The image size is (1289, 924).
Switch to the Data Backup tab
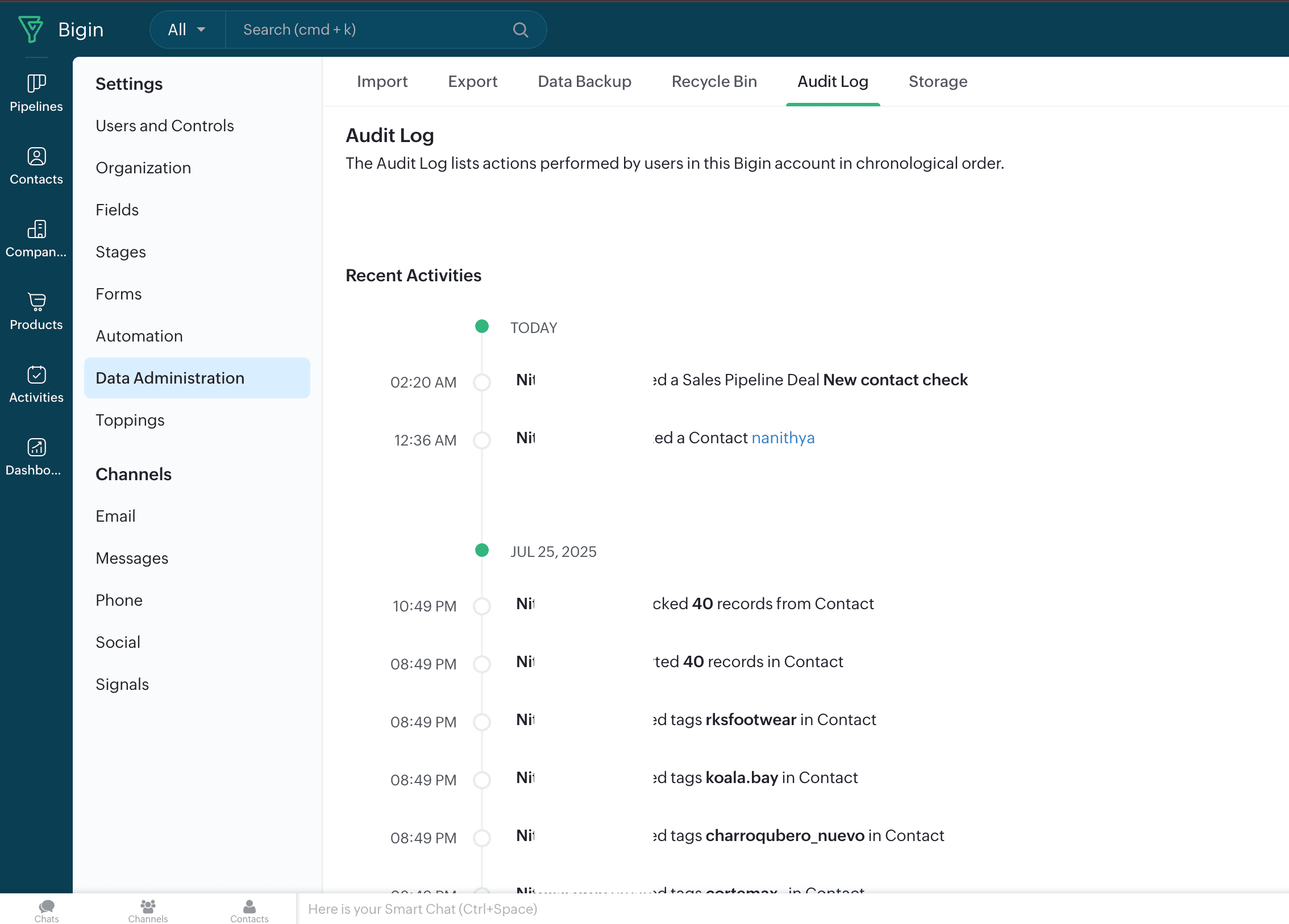click(x=584, y=81)
